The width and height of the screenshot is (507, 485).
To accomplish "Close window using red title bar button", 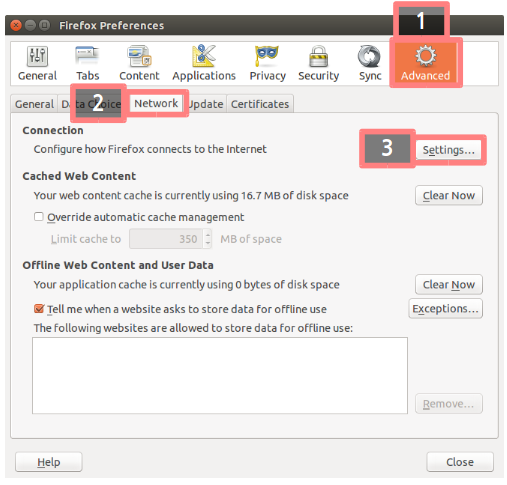I will point(16,25).
